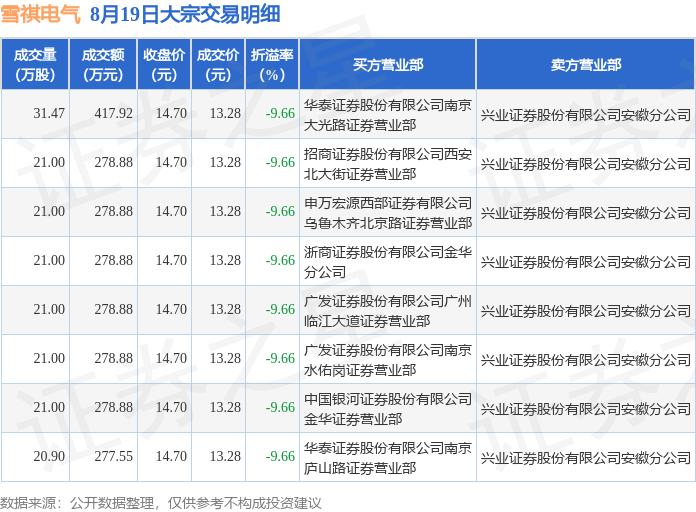Click buyer 浙商证券 金华分公司

tap(388, 262)
